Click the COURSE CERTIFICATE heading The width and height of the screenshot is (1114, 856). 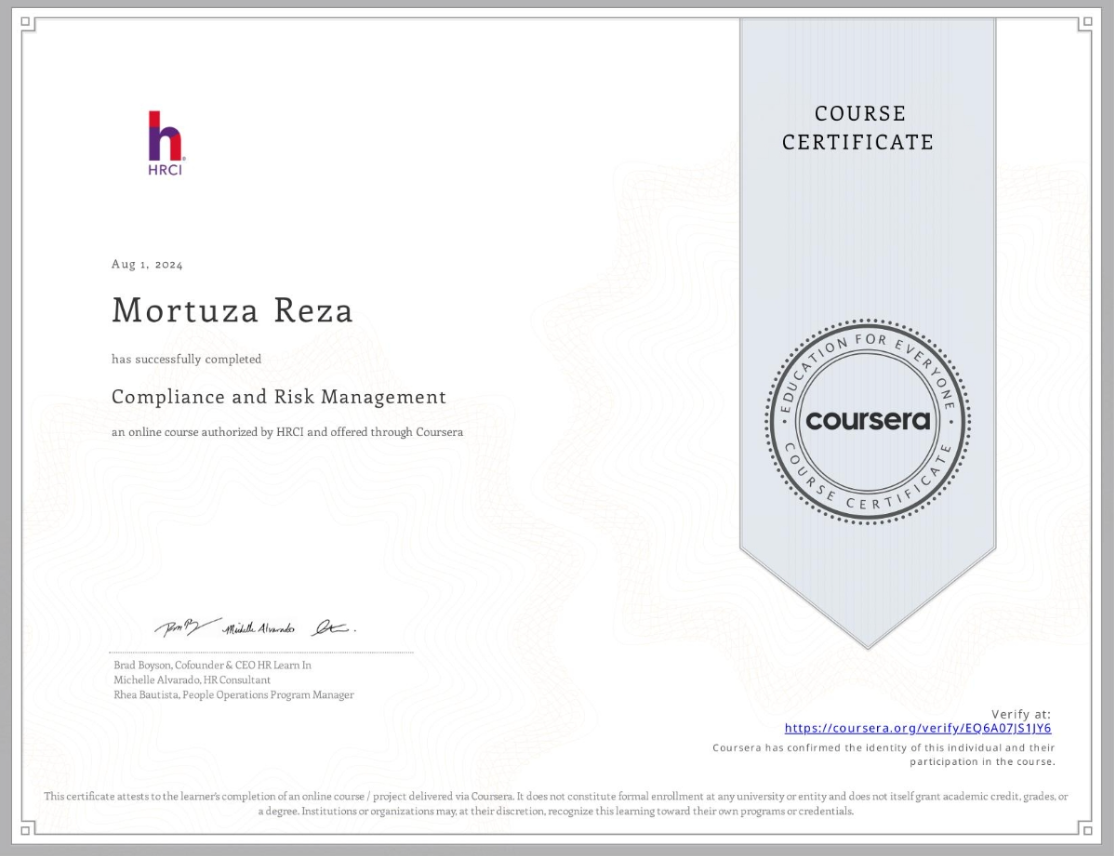(858, 128)
